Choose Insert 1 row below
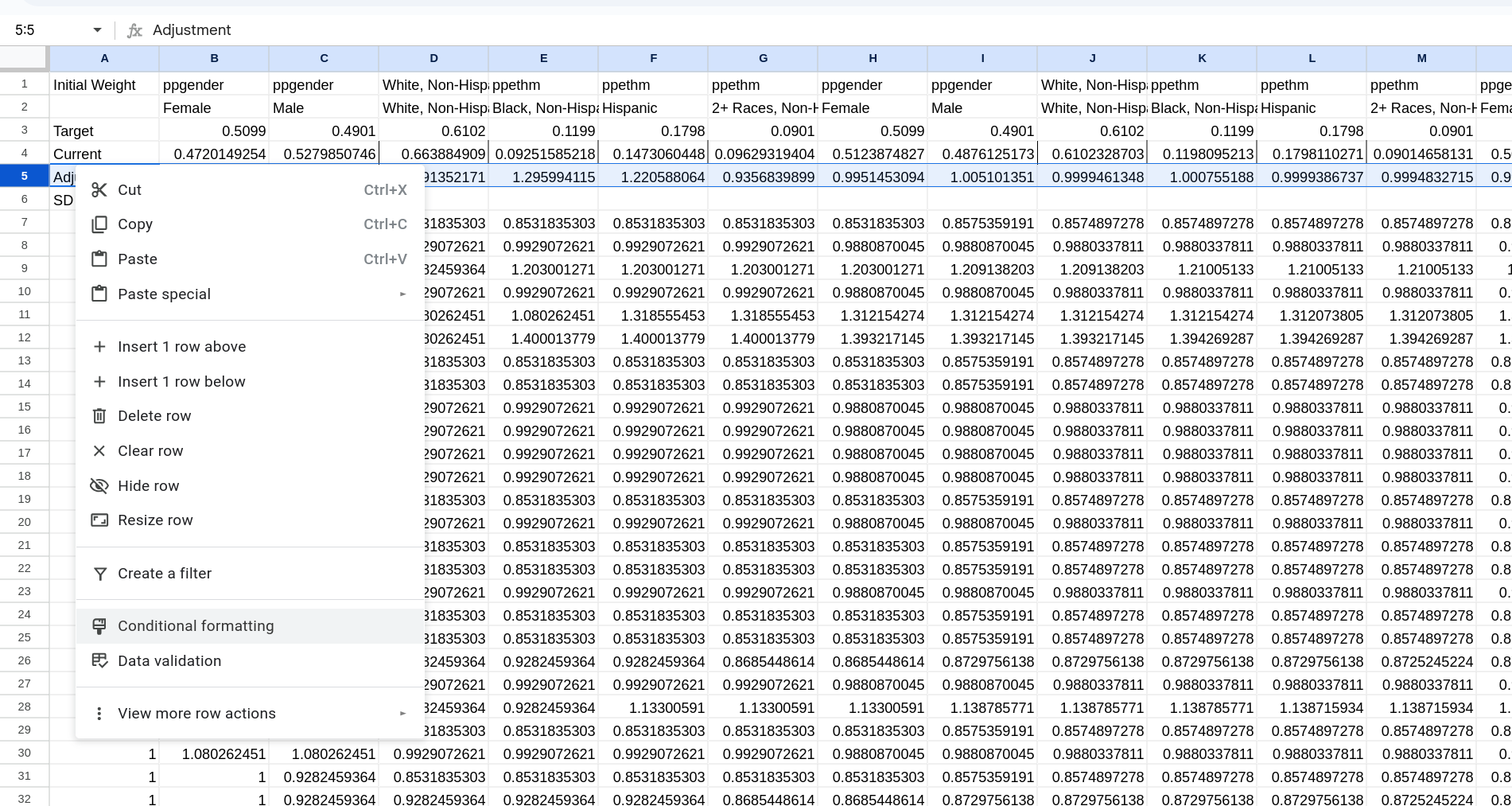Screen dimensions: 1512x806 (x=182, y=382)
